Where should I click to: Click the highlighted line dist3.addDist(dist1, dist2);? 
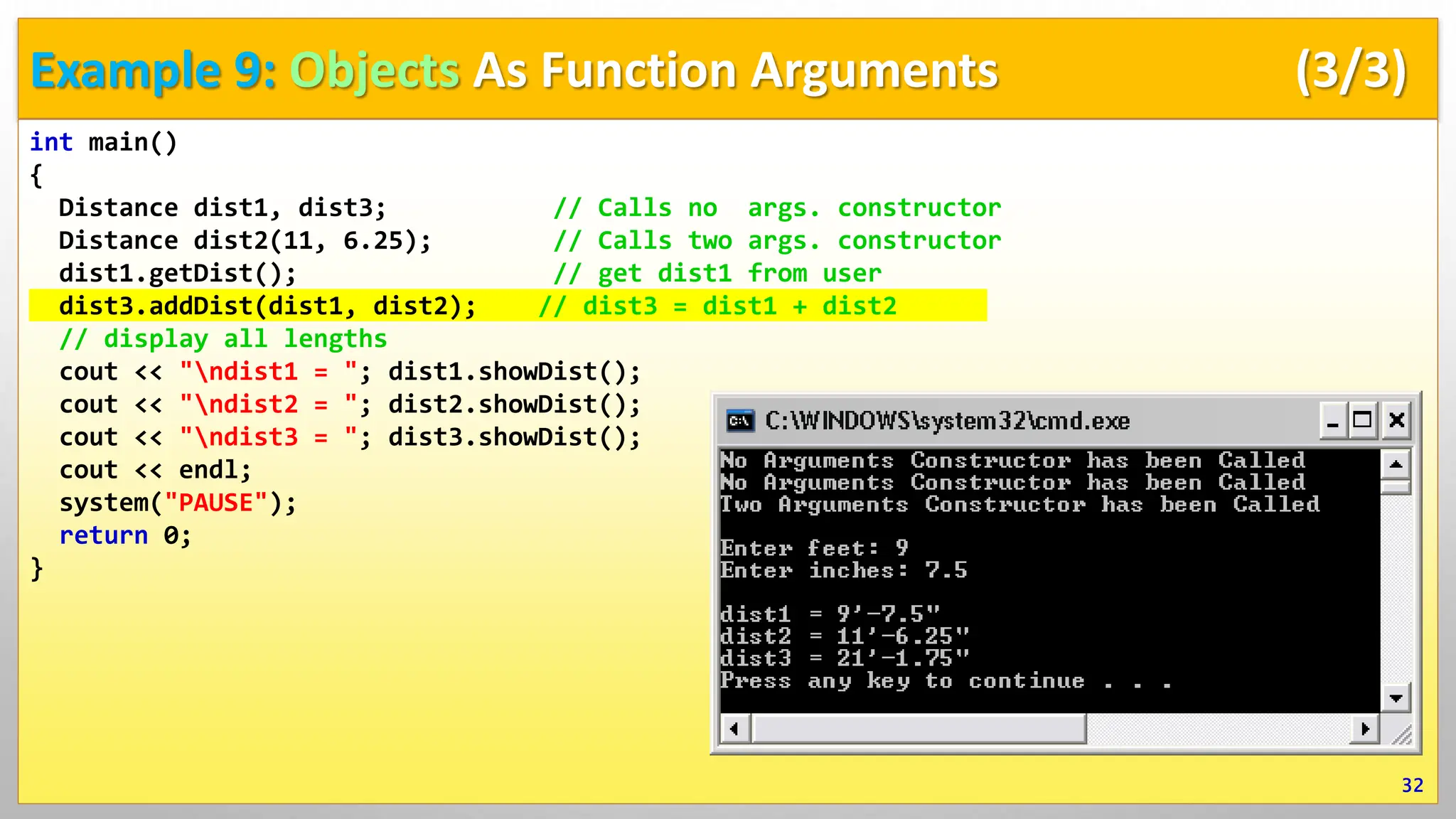267,306
